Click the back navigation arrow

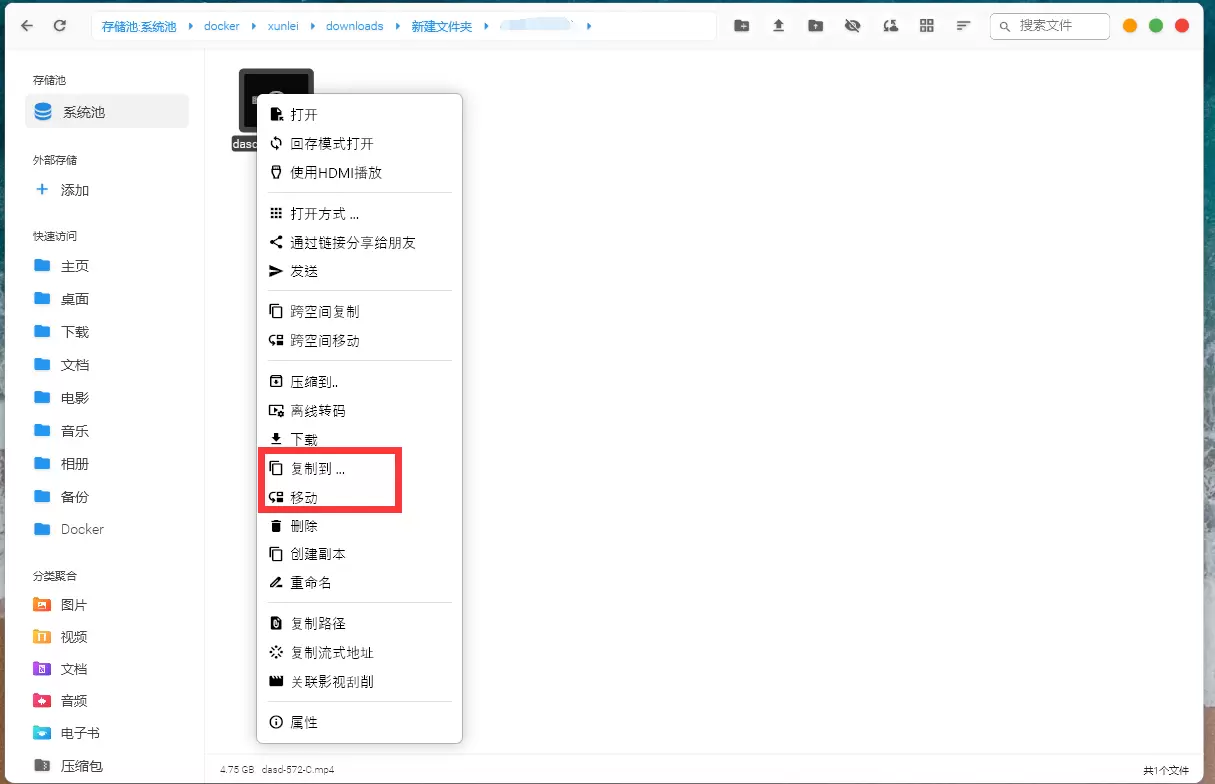pyautogui.click(x=27, y=26)
